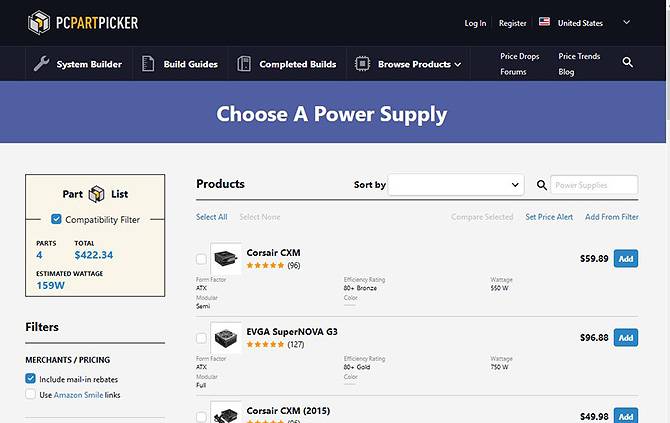Click the $96.88 price
Screen dimensions: 670x423
tap(594, 338)
